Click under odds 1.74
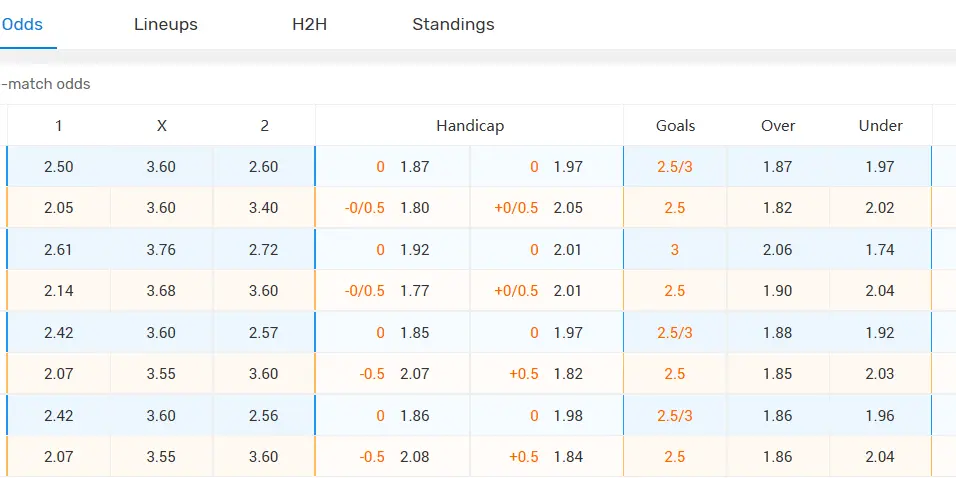956x478 pixels. coord(880,249)
